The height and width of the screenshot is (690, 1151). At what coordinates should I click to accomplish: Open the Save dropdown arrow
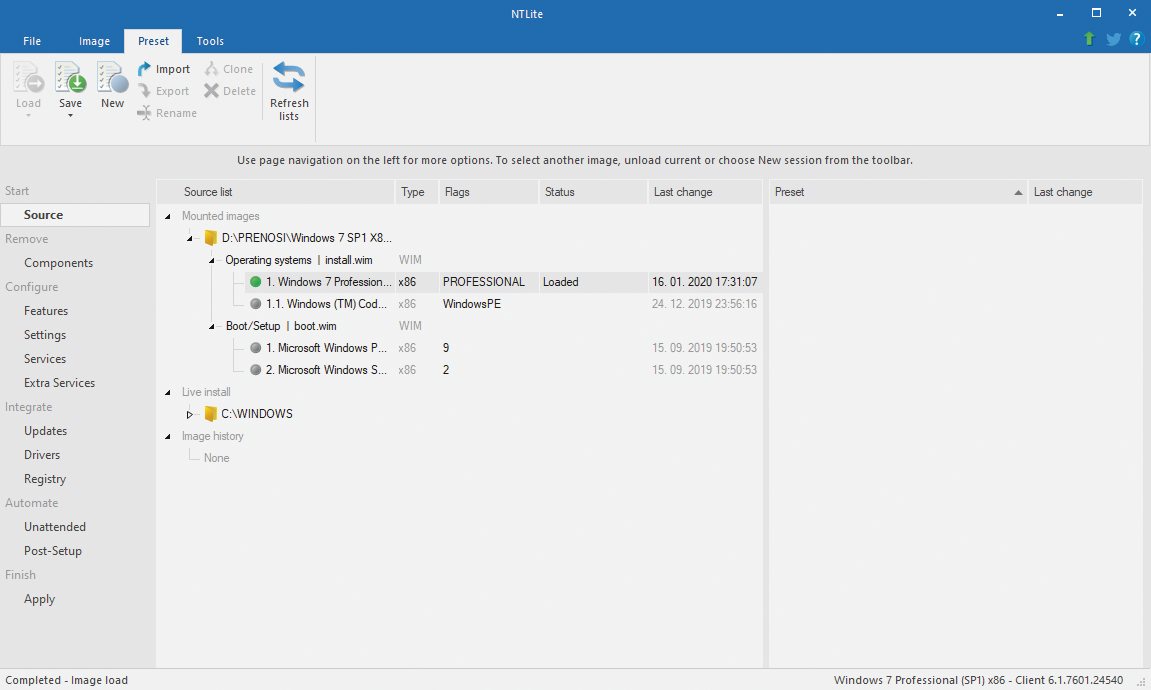(x=70, y=116)
